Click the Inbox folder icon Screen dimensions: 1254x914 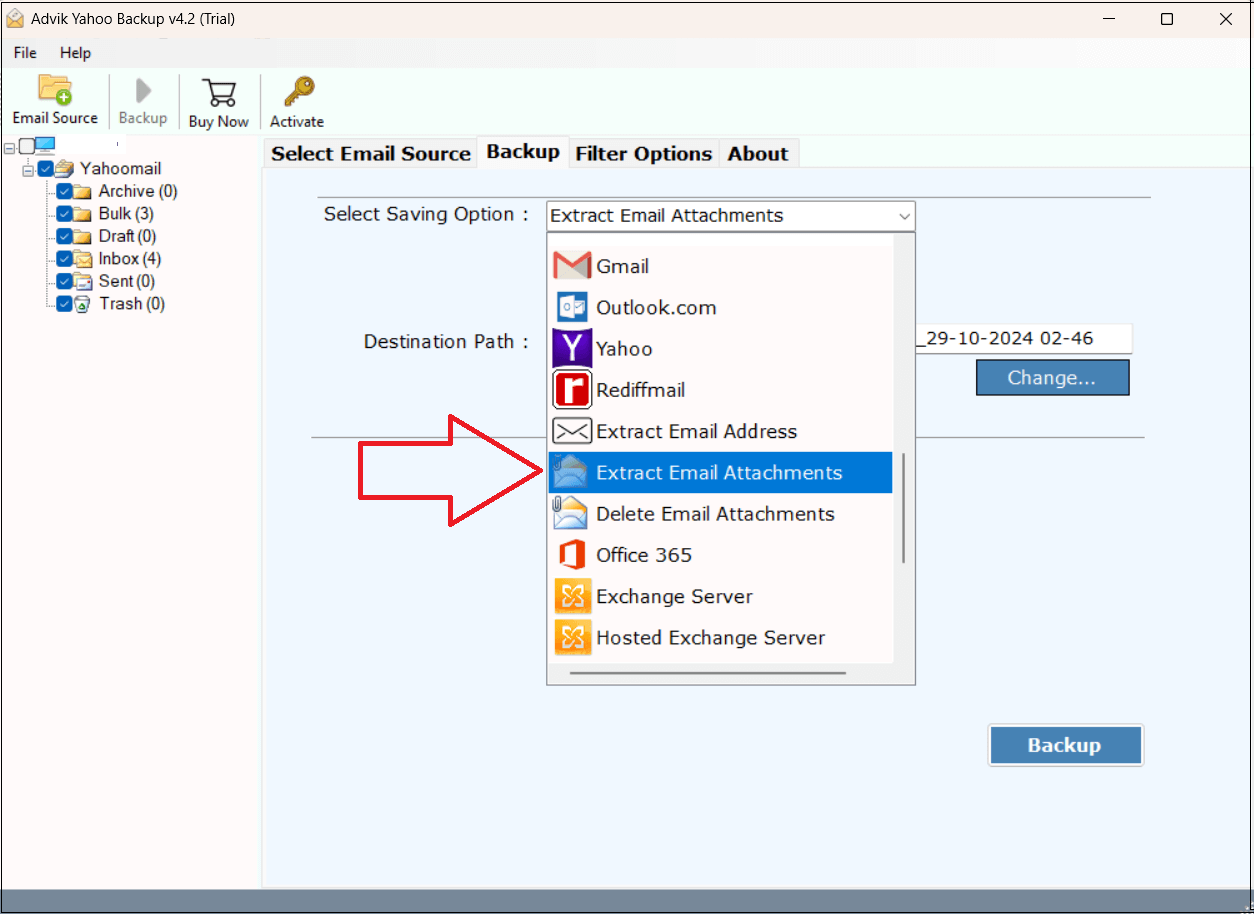pyautogui.click(x=84, y=259)
